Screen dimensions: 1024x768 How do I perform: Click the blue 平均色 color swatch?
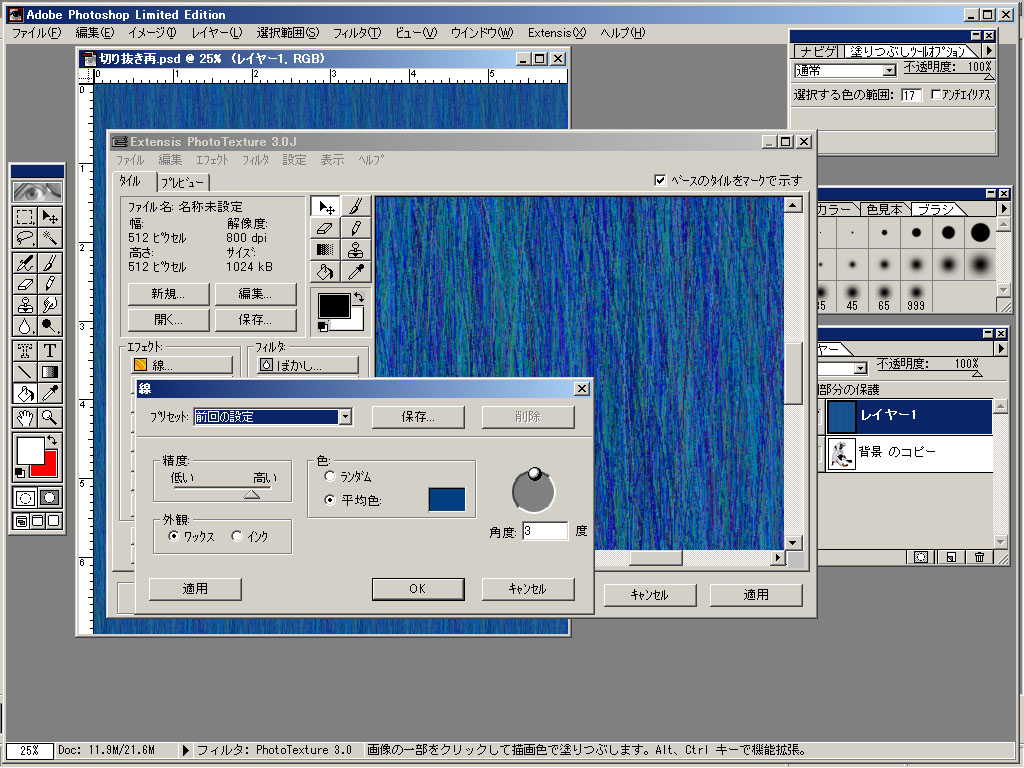pos(447,500)
